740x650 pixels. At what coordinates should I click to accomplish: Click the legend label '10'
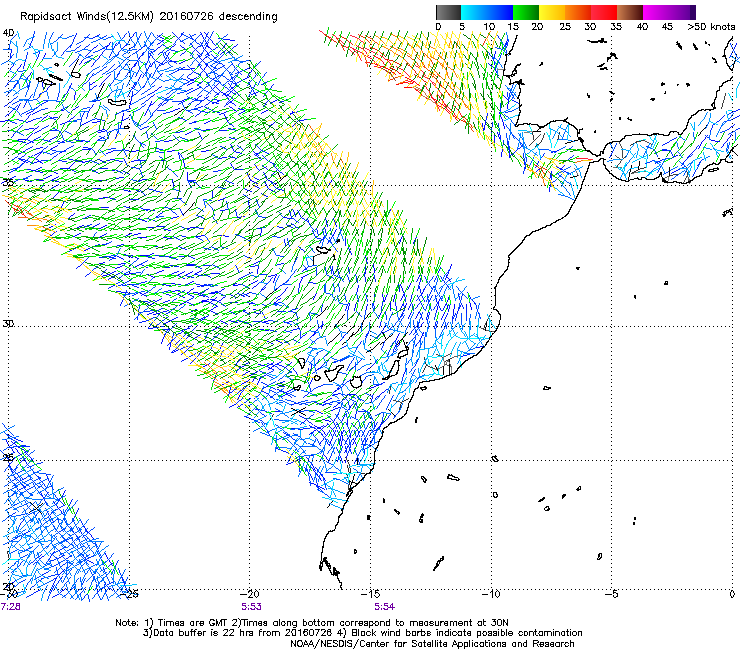[x=489, y=27]
